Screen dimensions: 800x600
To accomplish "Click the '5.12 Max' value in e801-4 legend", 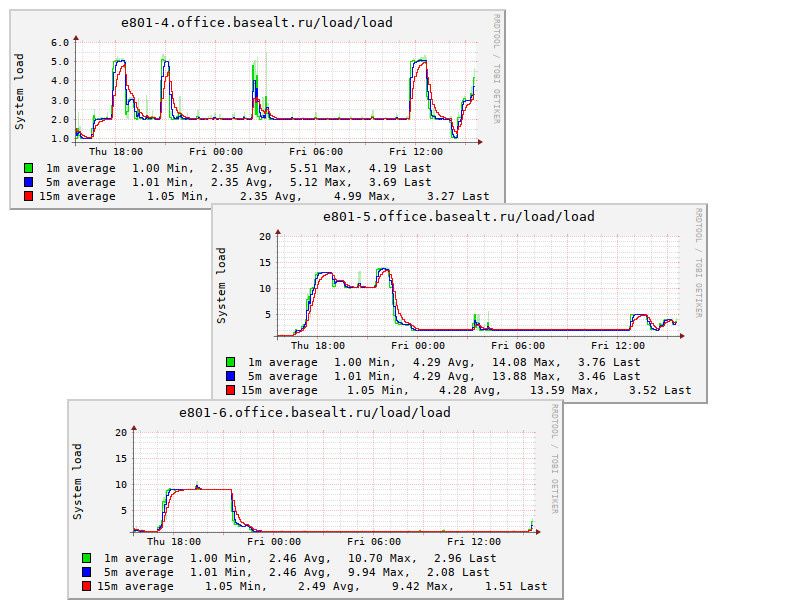I will (320, 182).
